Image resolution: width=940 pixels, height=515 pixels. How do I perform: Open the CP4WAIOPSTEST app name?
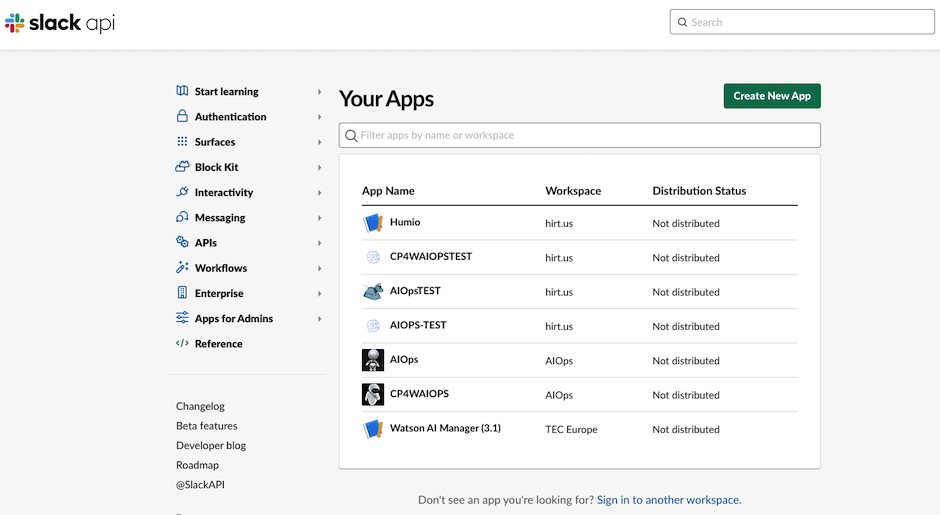pos(431,256)
